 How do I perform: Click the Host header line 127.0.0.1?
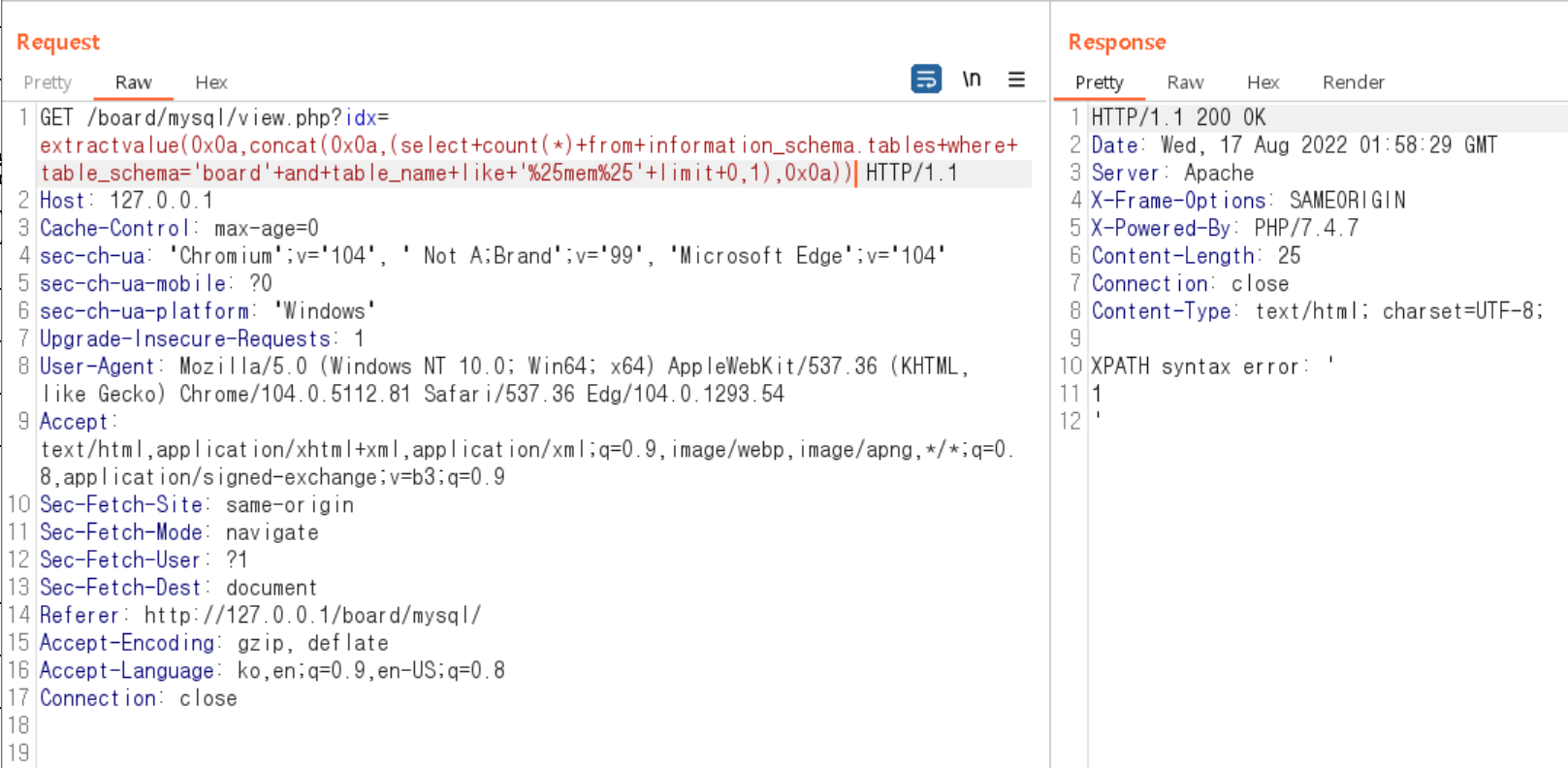tap(126, 201)
